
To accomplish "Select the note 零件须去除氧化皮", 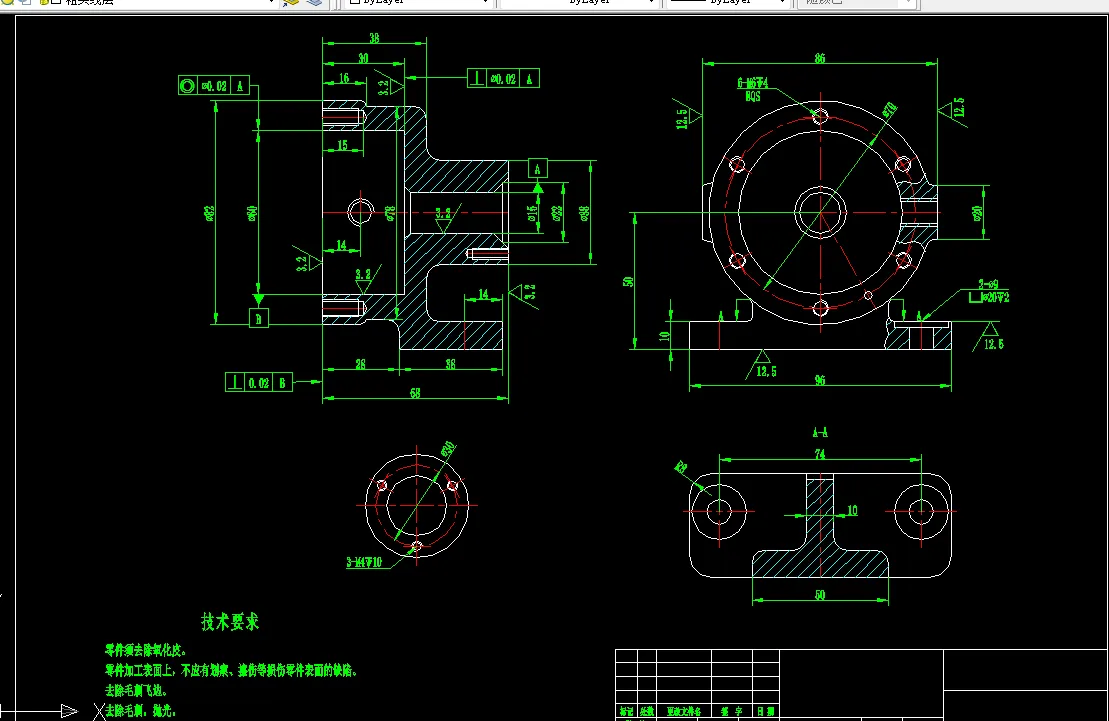I will click(x=145, y=650).
